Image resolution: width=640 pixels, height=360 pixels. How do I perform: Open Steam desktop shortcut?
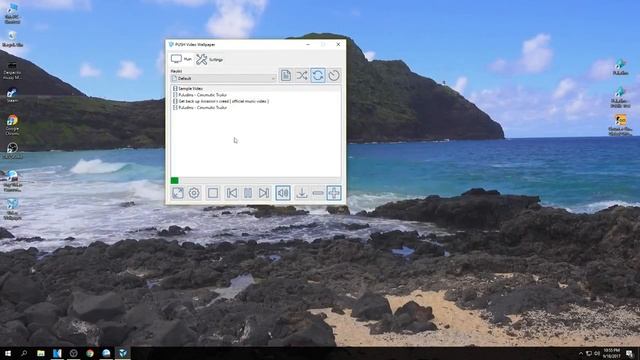[12, 96]
